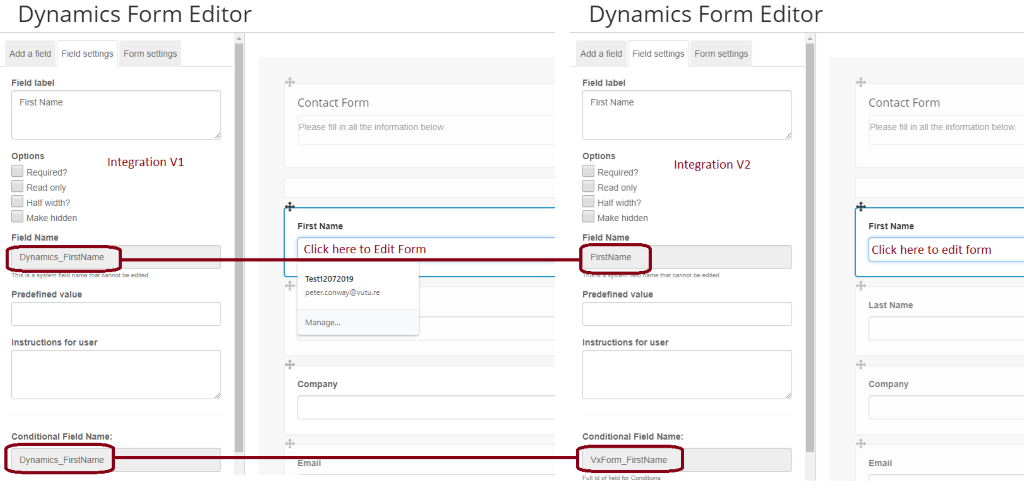This screenshot has height=494, width=1024.
Task: Click the move handle above right Company field
Action: point(861,365)
